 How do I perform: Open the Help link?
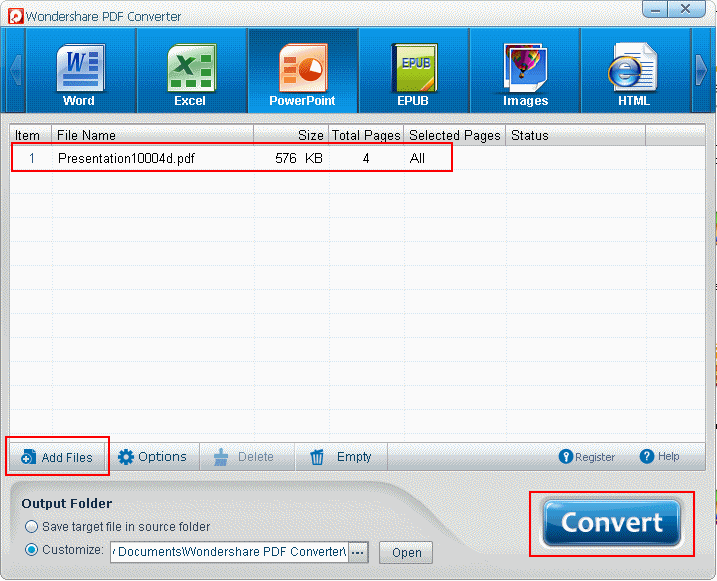659,456
